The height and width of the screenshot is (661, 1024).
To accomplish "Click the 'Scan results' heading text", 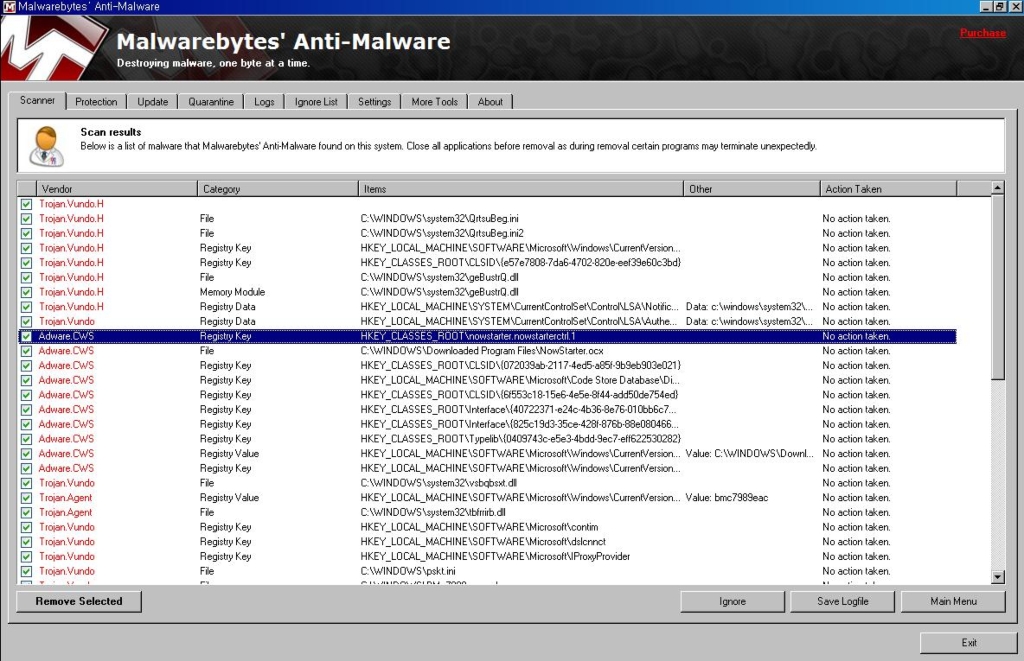I will 111,132.
